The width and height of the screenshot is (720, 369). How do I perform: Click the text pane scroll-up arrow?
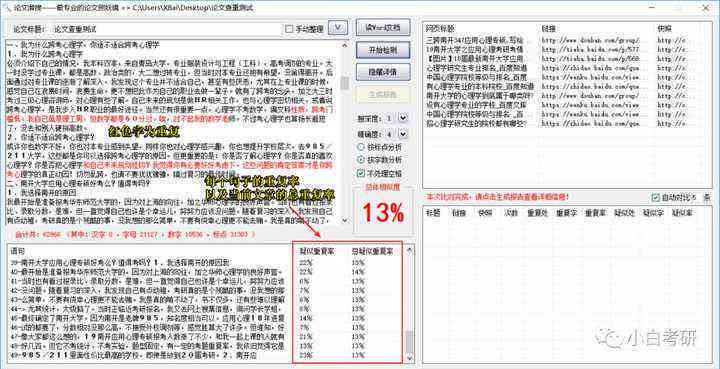344,45
